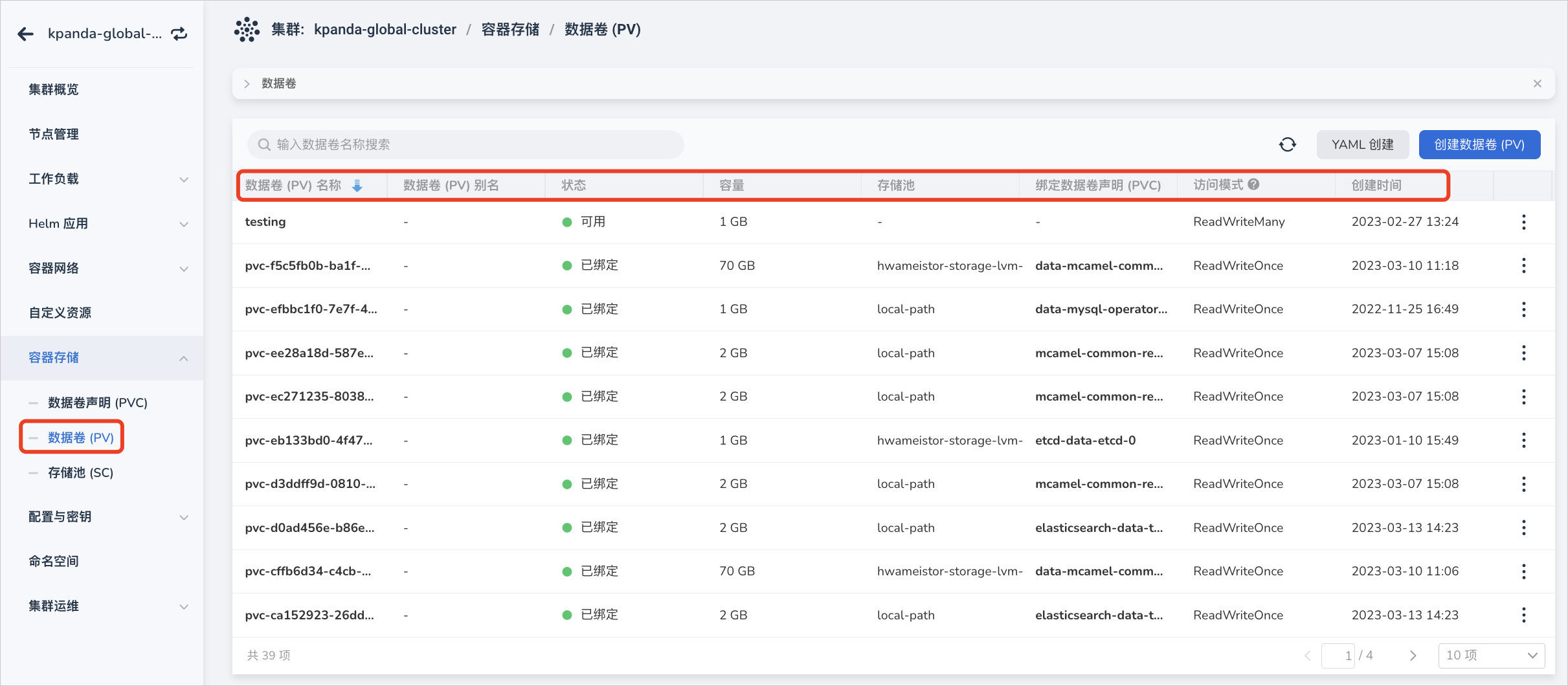Click 容器存储 breadcrumb link

(x=510, y=30)
